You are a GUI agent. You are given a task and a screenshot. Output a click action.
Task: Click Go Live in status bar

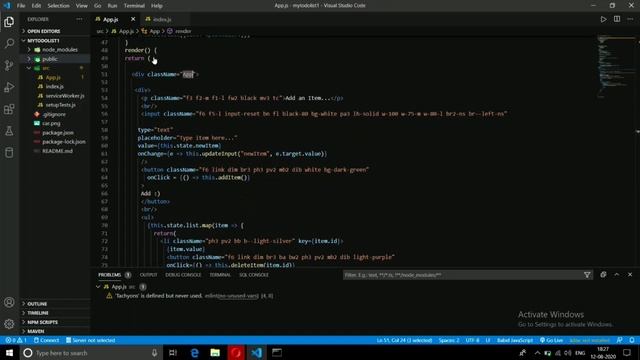551,340
